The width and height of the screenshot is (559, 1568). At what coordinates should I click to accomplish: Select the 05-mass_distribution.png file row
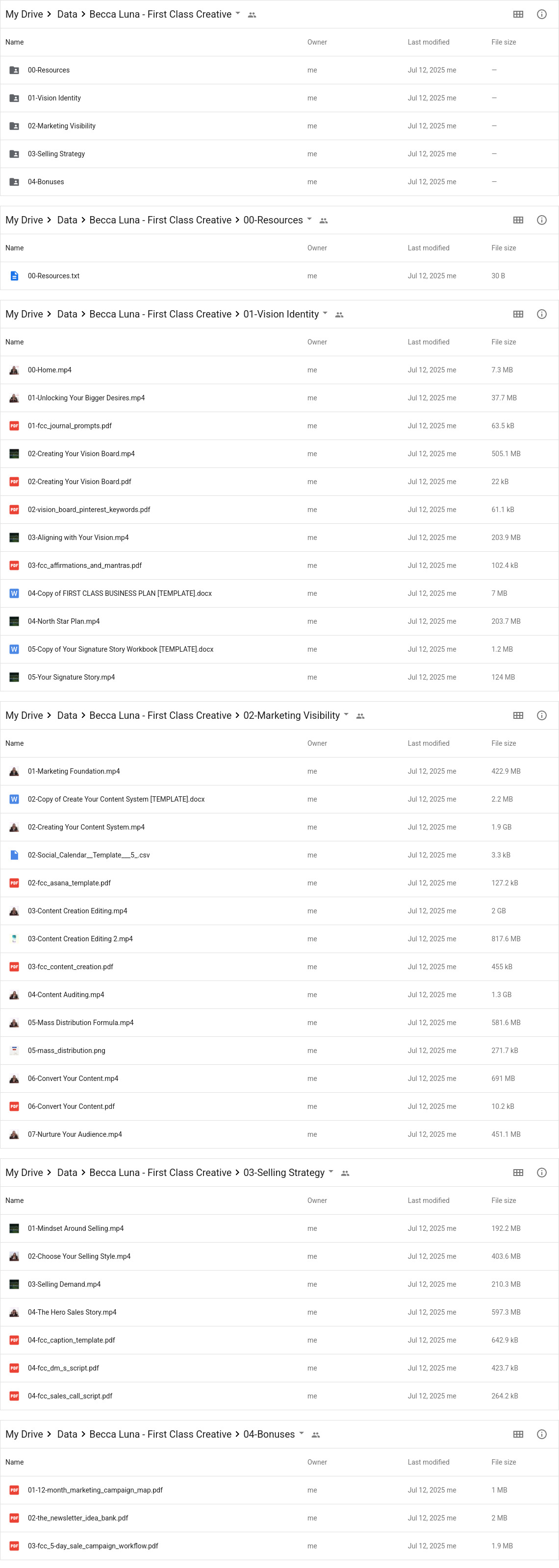(x=279, y=1051)
